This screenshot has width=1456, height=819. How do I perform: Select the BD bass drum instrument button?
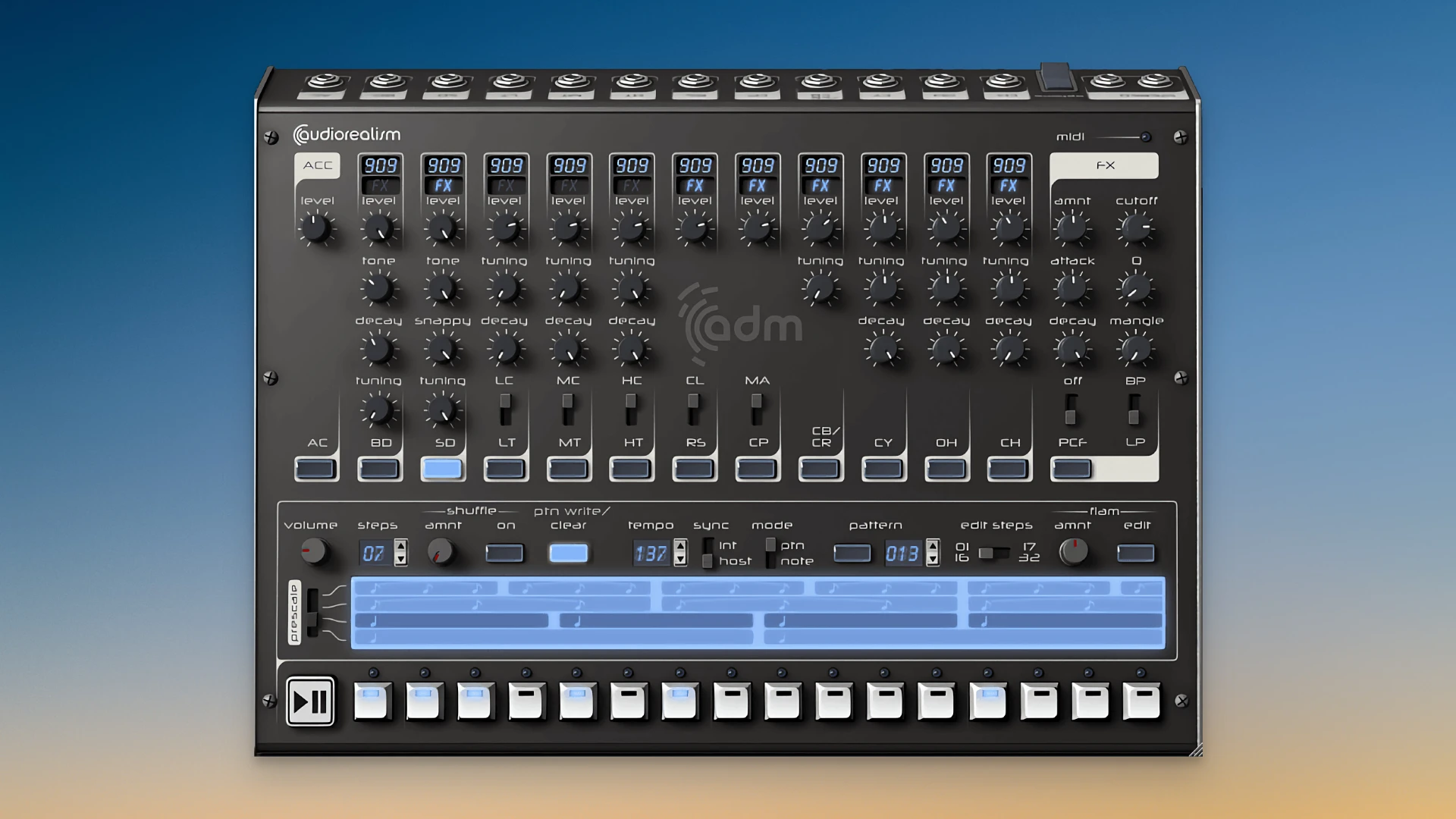(x=379, y=469)
